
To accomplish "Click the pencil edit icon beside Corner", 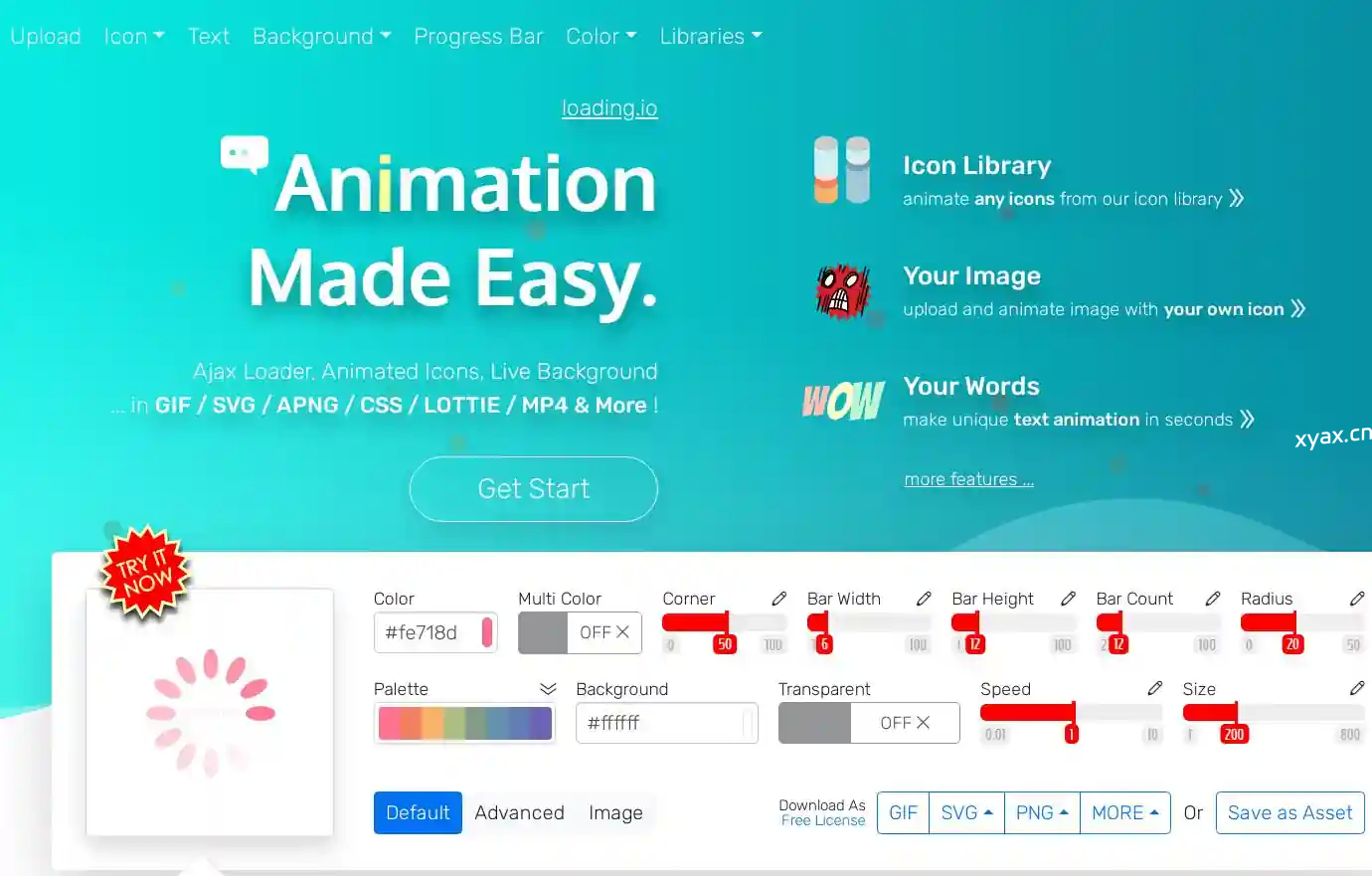I will tap(778, 599).
